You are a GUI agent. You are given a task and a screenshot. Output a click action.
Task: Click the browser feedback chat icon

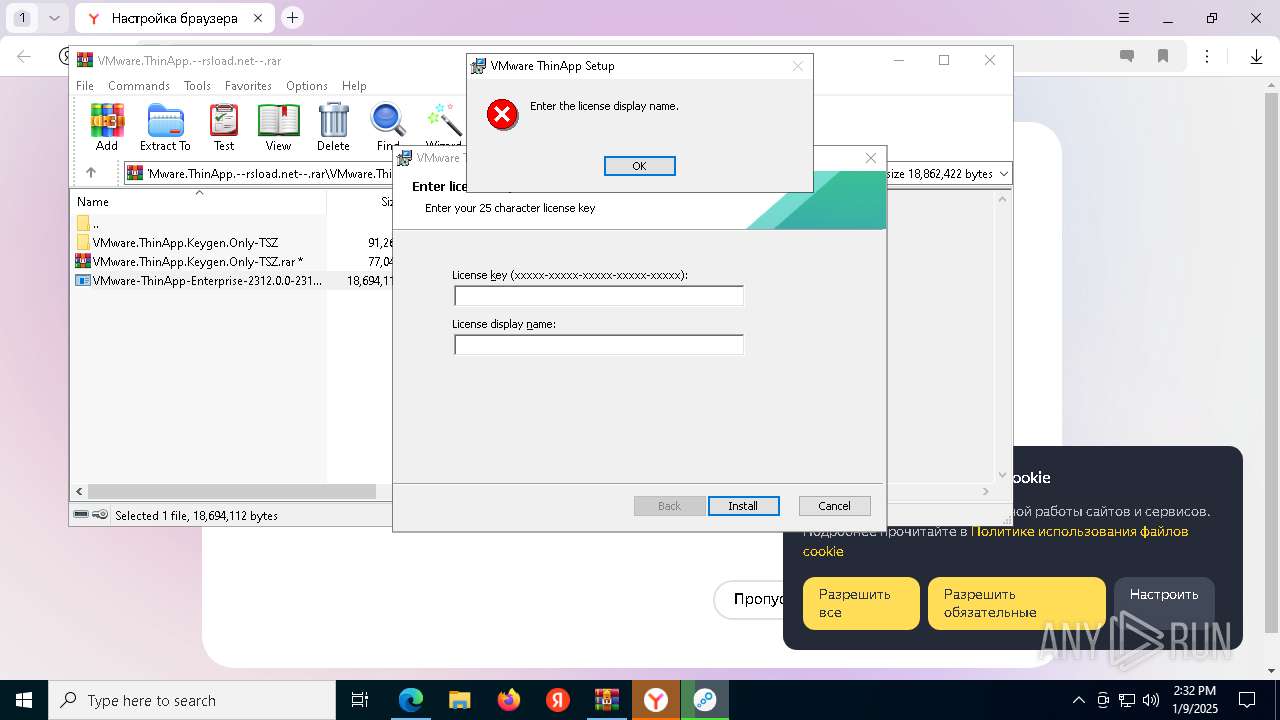[x=1127, y=57]
